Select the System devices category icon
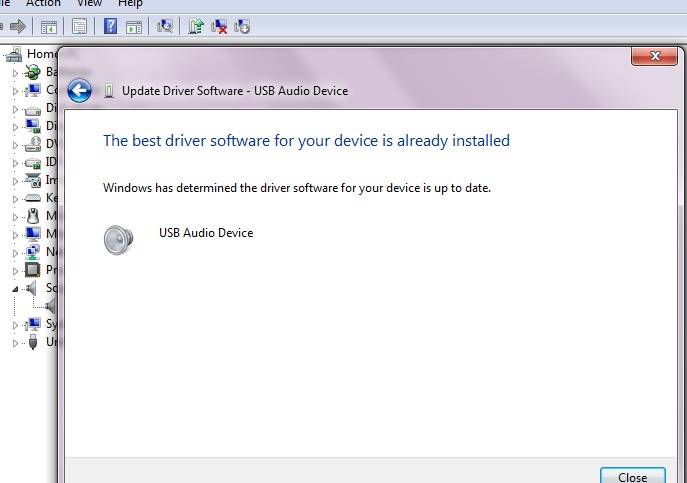The image size is (687, 483). (x=32, y=324)
